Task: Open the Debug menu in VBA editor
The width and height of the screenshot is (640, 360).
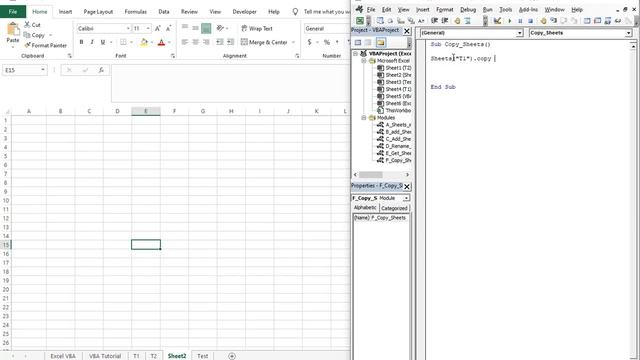Action: point(468,9)
